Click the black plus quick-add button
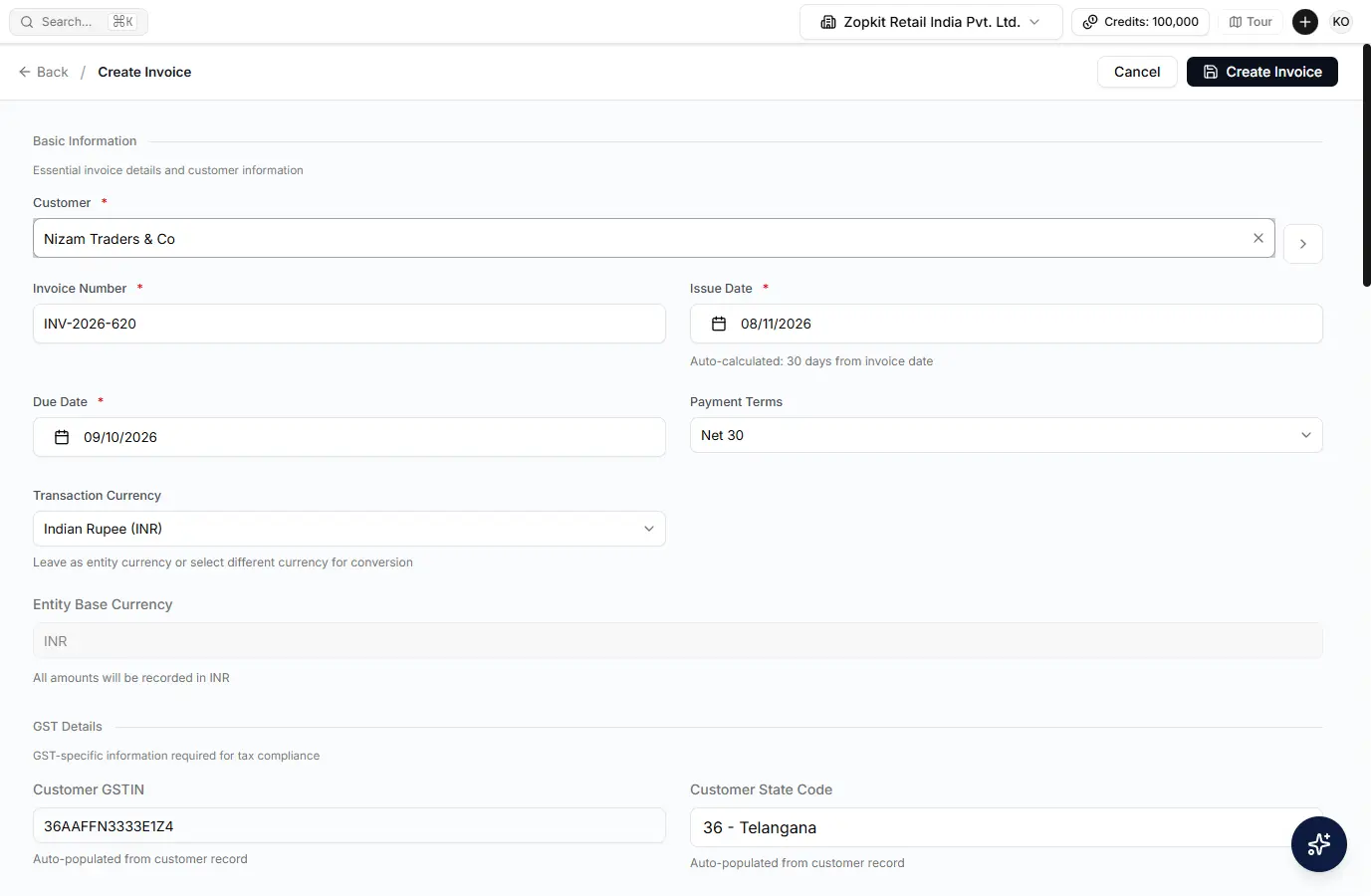This screenshot has width=1371, height=896. pos(1305,22)
